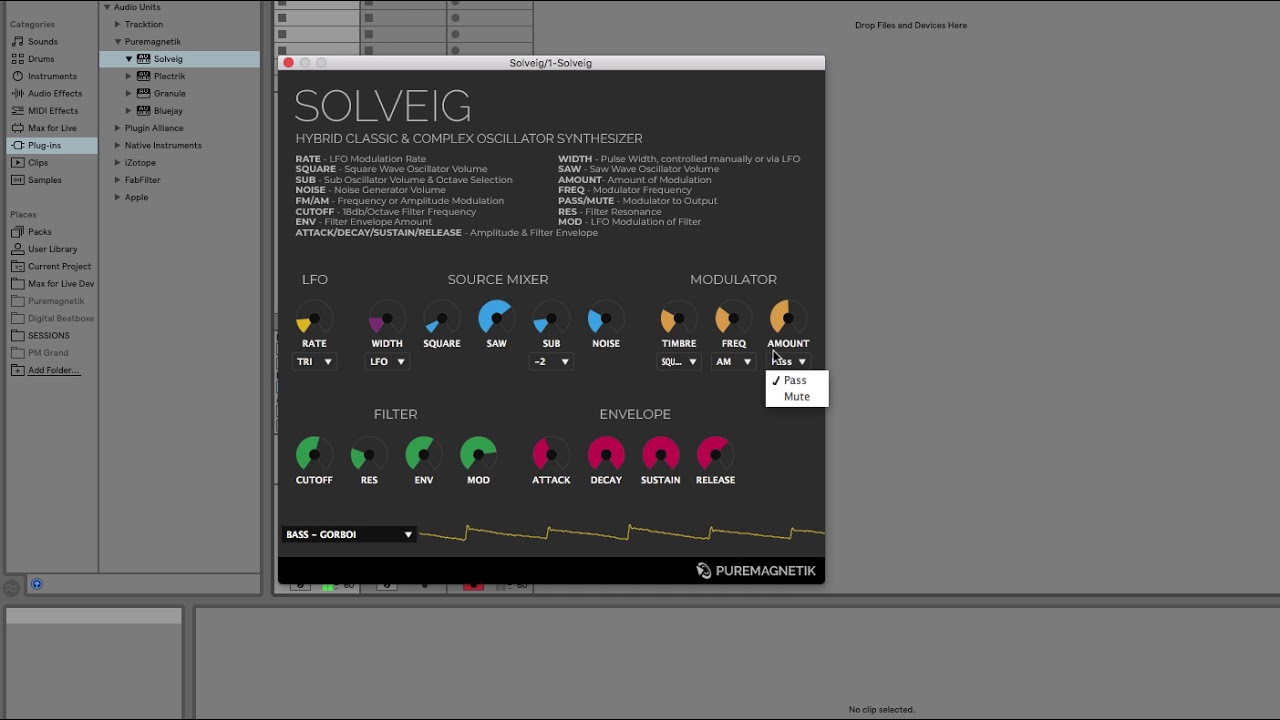Screen dimensions: 1280x720
Task: Click the Puremagnetik logo
Action: (x=756, y=571)
